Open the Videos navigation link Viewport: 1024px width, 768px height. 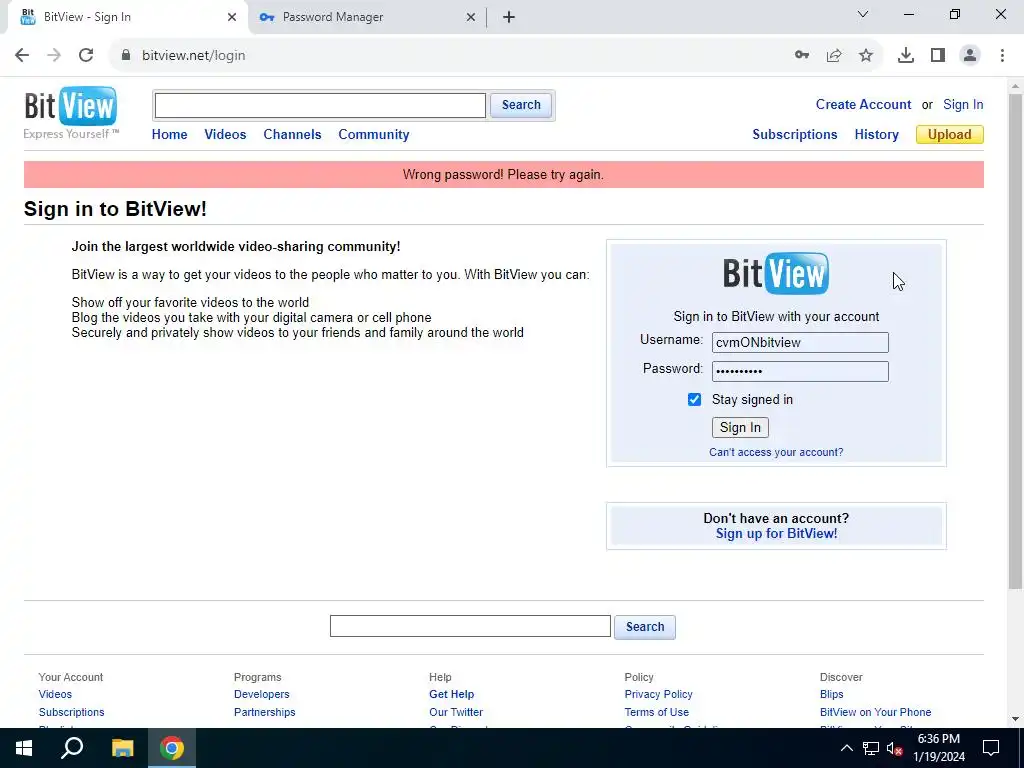pos(225,135)
